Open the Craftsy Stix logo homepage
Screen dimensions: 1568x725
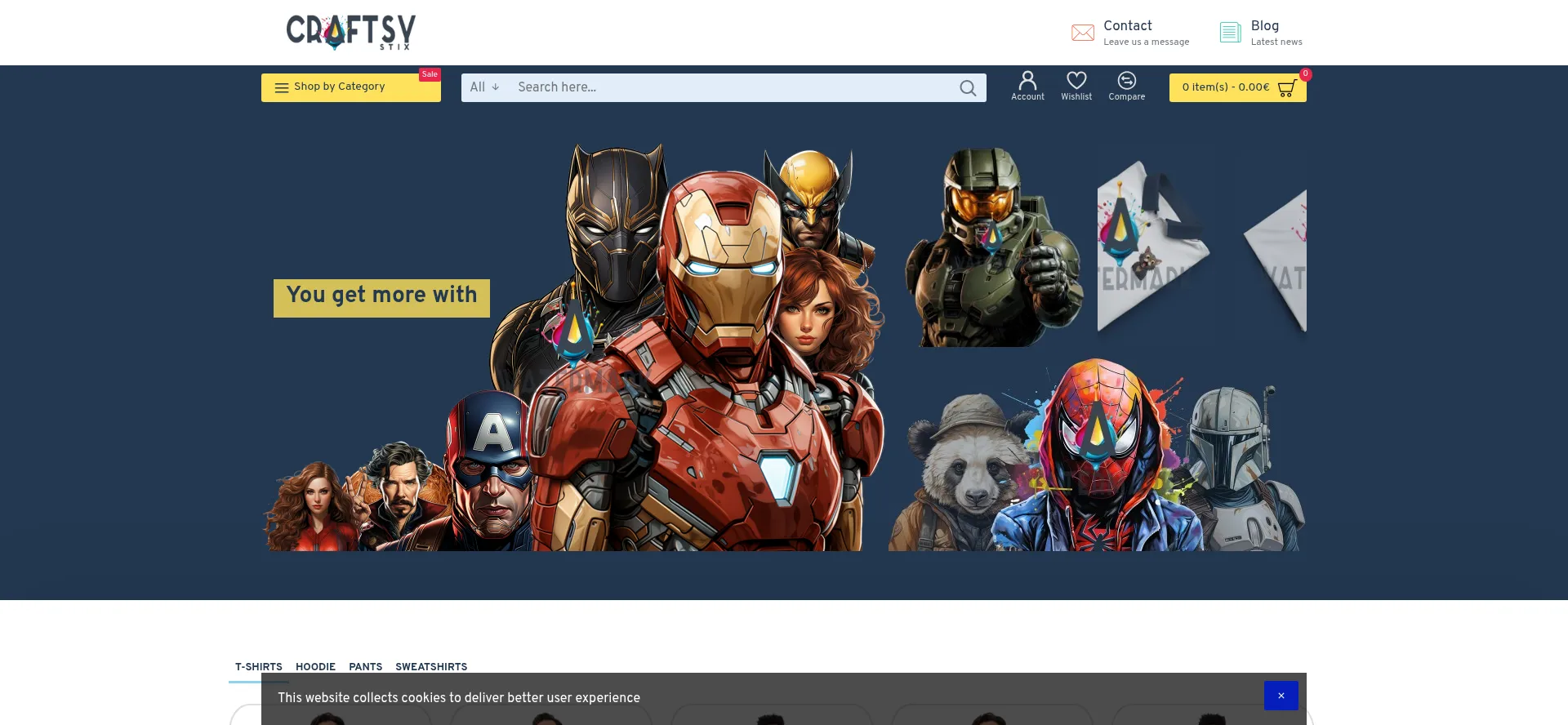coord(351,33)
